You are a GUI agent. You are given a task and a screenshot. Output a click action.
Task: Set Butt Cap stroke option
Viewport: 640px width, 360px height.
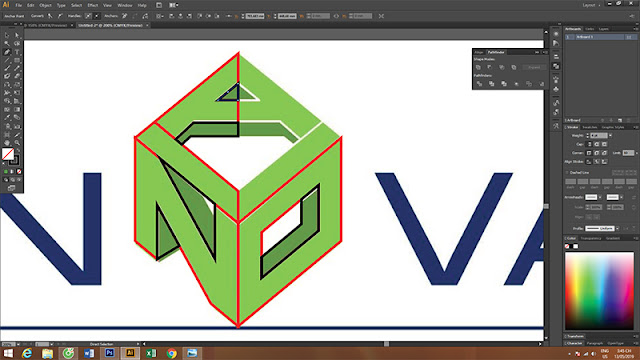[x=589, y=144]
